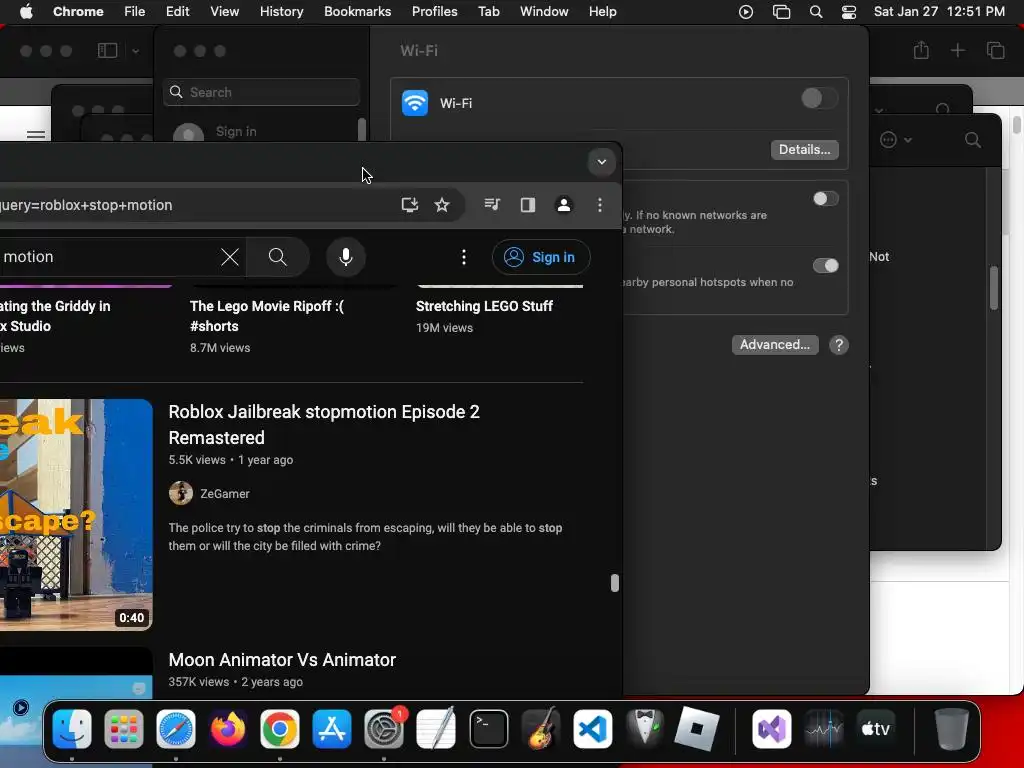Viewport: 1024px width, 768px height.
Task: Launch GarageBand from the Dock
Action: 541,729
